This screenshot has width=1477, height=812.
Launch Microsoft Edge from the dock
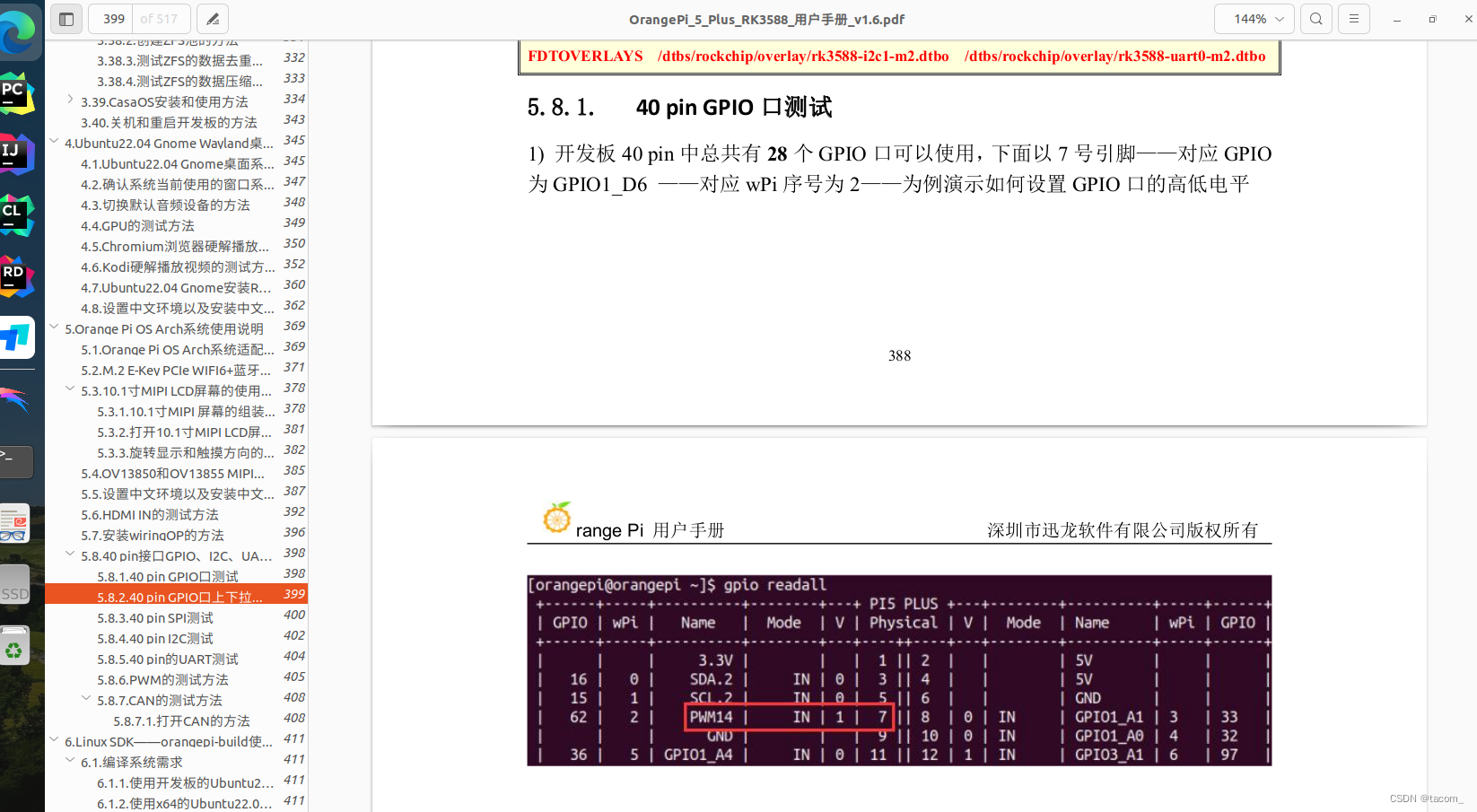point(17,32)
